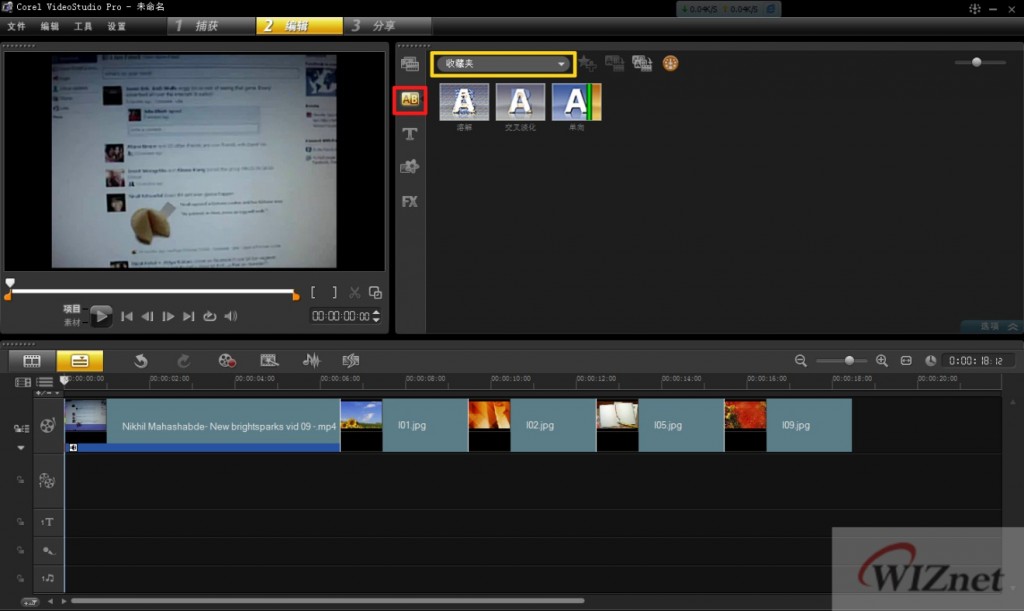
Task: Open the FX filter library
Action: pos(409,201)
